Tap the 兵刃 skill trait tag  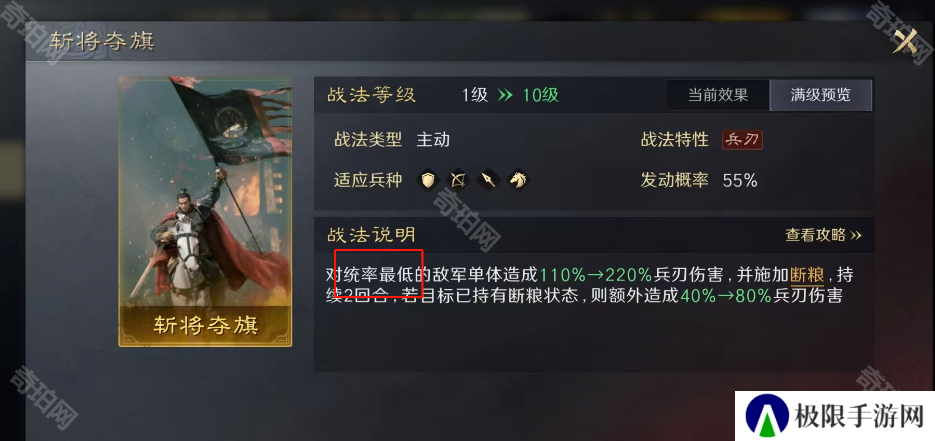coord(742,140)
